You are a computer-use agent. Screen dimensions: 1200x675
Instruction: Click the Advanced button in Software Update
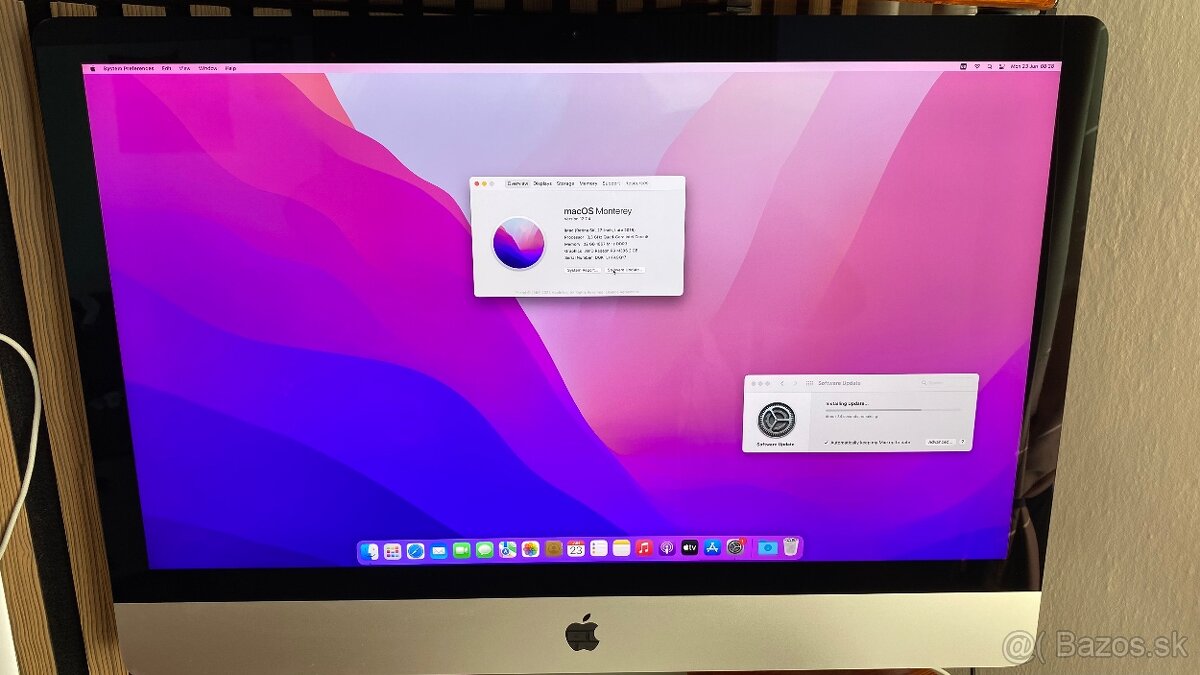(x=939, y=441)
